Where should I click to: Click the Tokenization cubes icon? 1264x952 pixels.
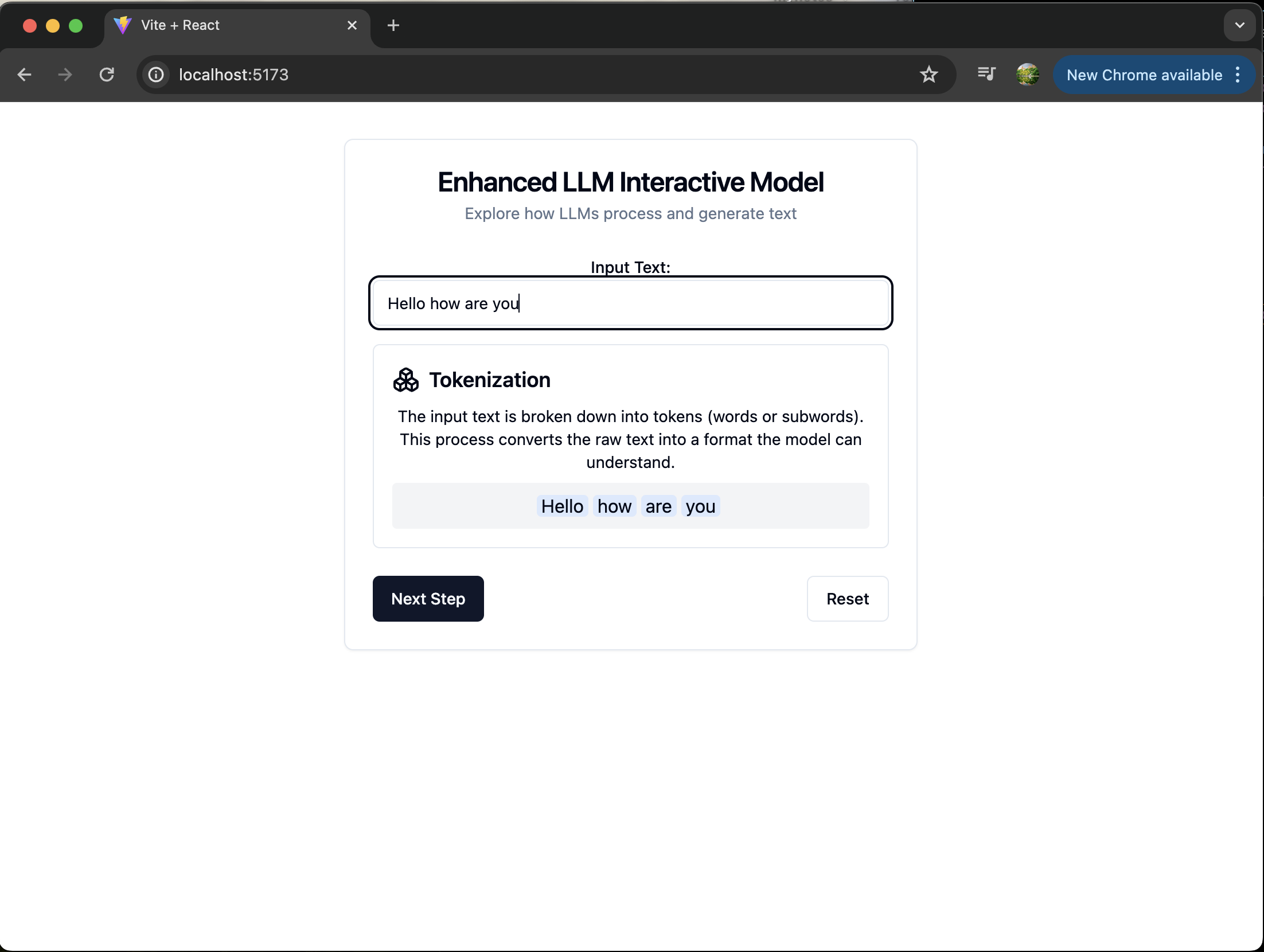click(406, 380)
